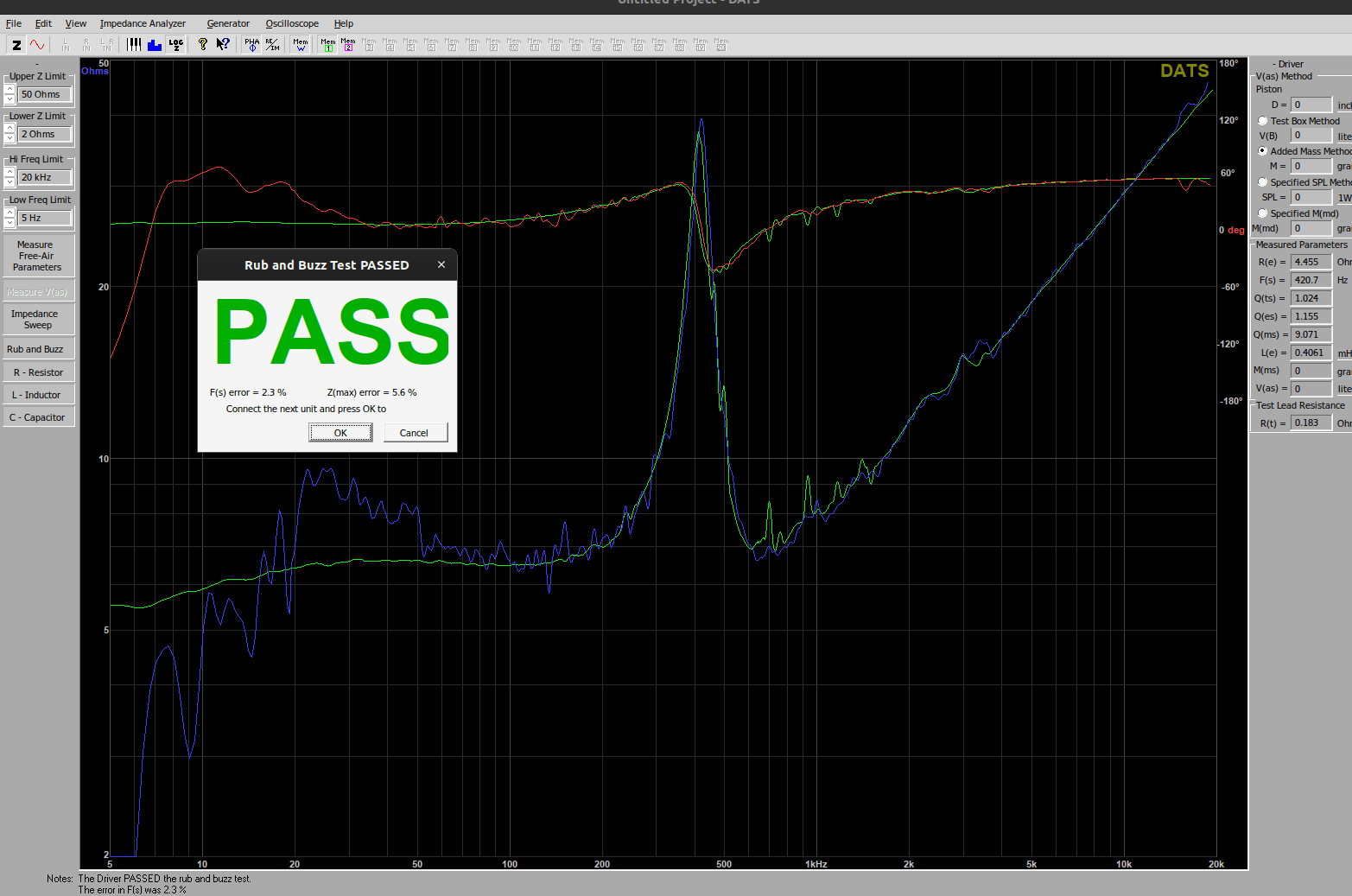The width and height of the screenshot is (1352, 896).
Task: Click the R - Resistor button
Action: click(38, 372)
